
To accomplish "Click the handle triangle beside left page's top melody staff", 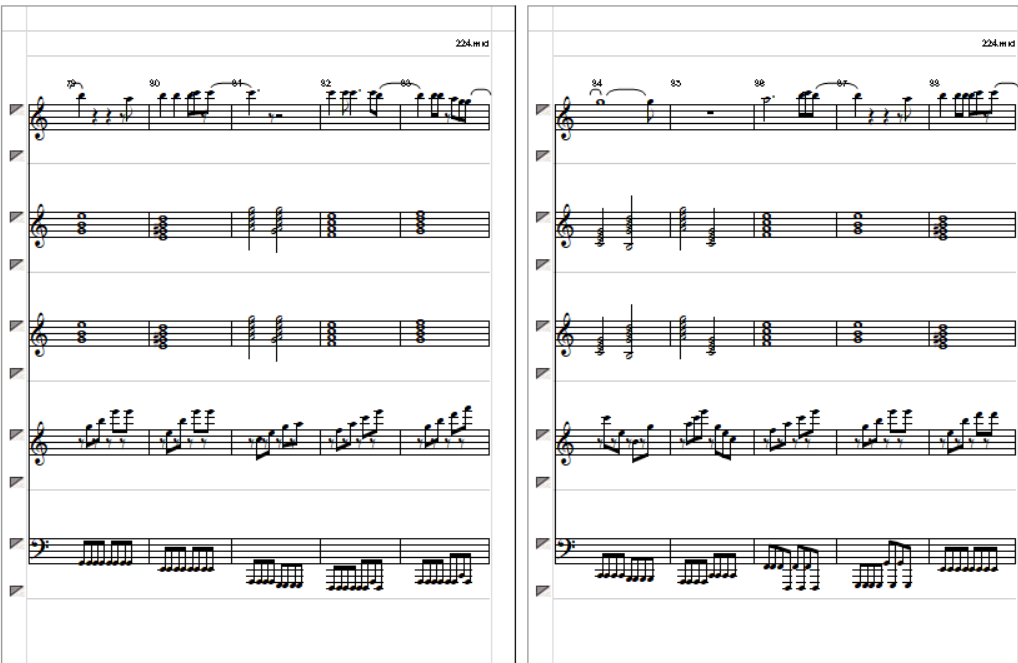I will click(17, 110).
